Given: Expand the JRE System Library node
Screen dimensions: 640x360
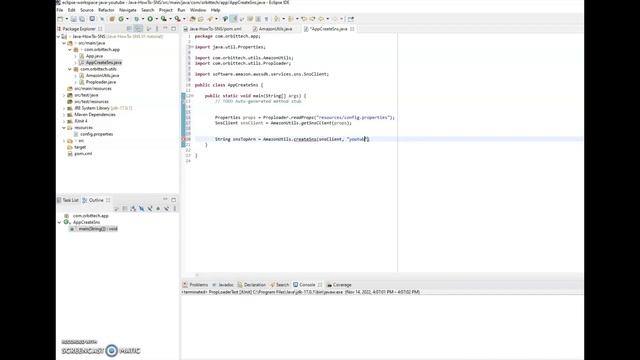Looking at the screenshot, I should pyautogui.click(x=64, y=108).
